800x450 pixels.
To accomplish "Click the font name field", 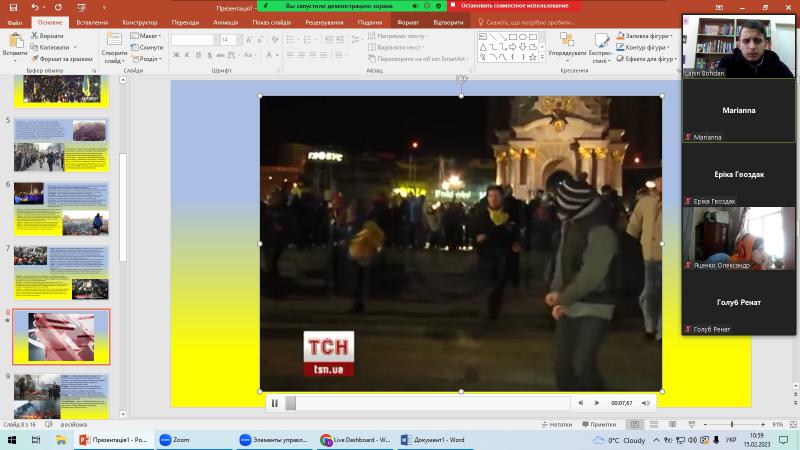I will tap(192, 40).
